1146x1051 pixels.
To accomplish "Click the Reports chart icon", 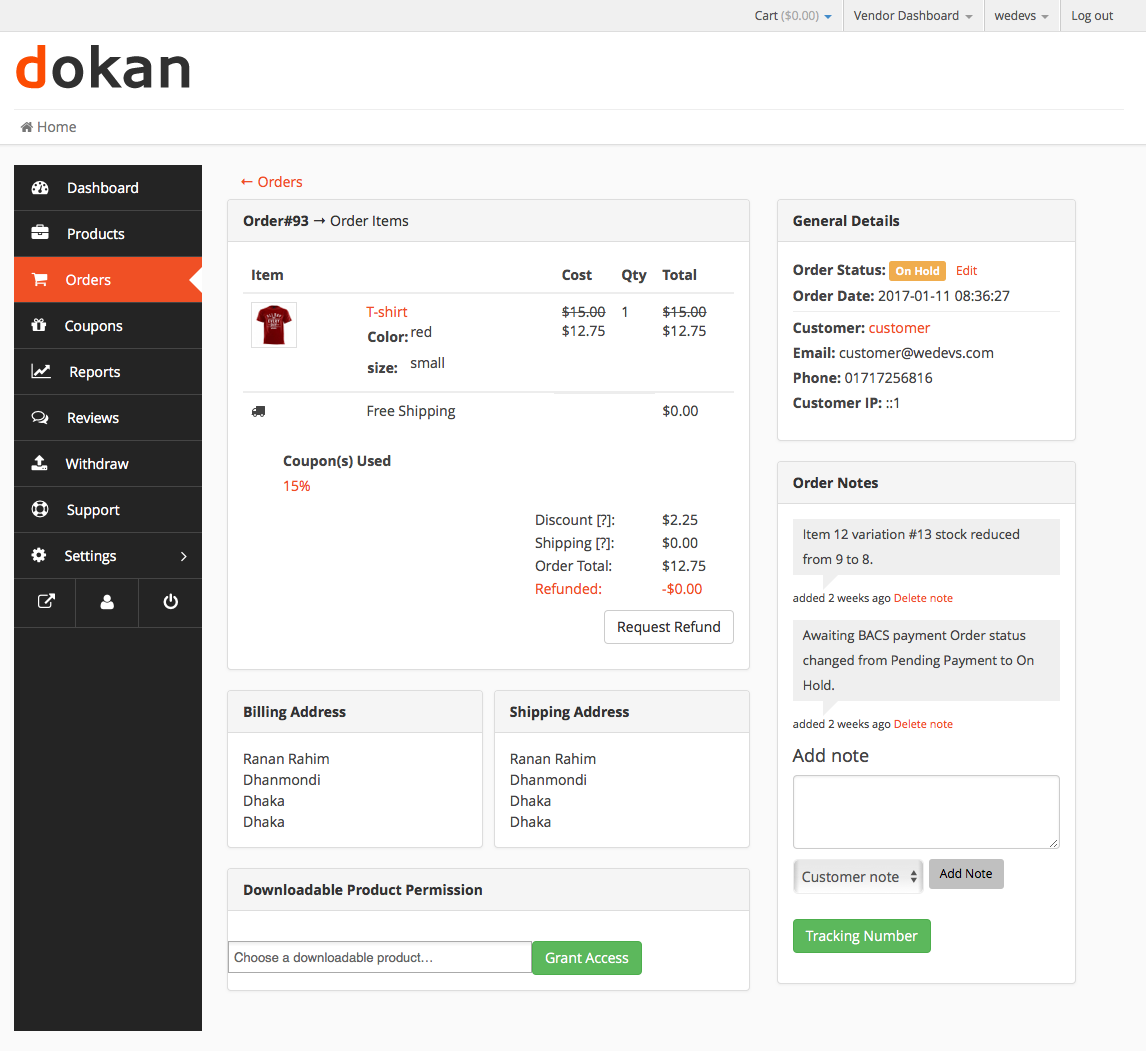I will coord(41,371).
